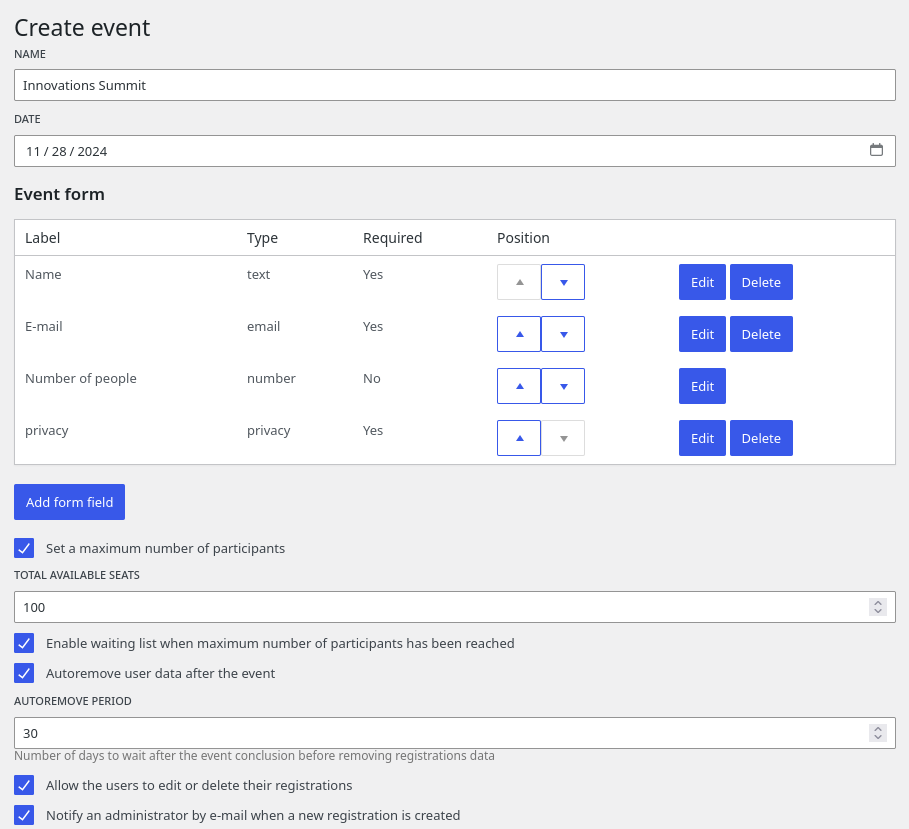Screen dimensions: 909x829
Task: Delete the E-mail form field
Action: [x=761, y=334]
